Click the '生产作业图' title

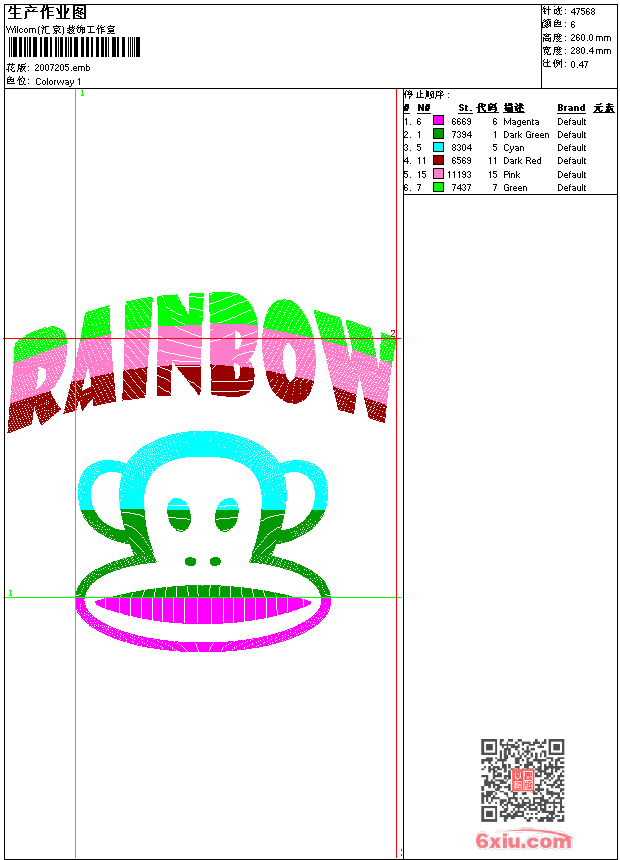[x=47, y=13]
